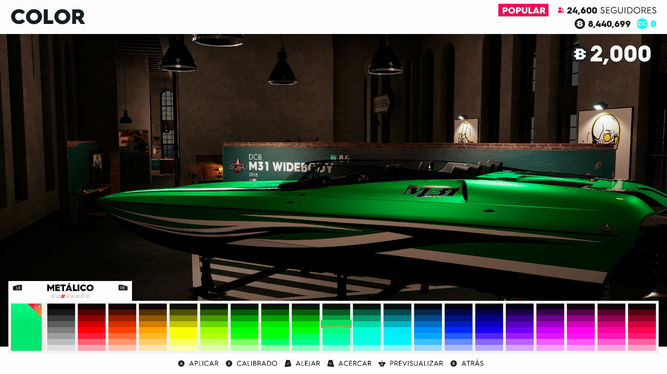Select the highlighted paint type page indicator dot

tap(63, 296)
